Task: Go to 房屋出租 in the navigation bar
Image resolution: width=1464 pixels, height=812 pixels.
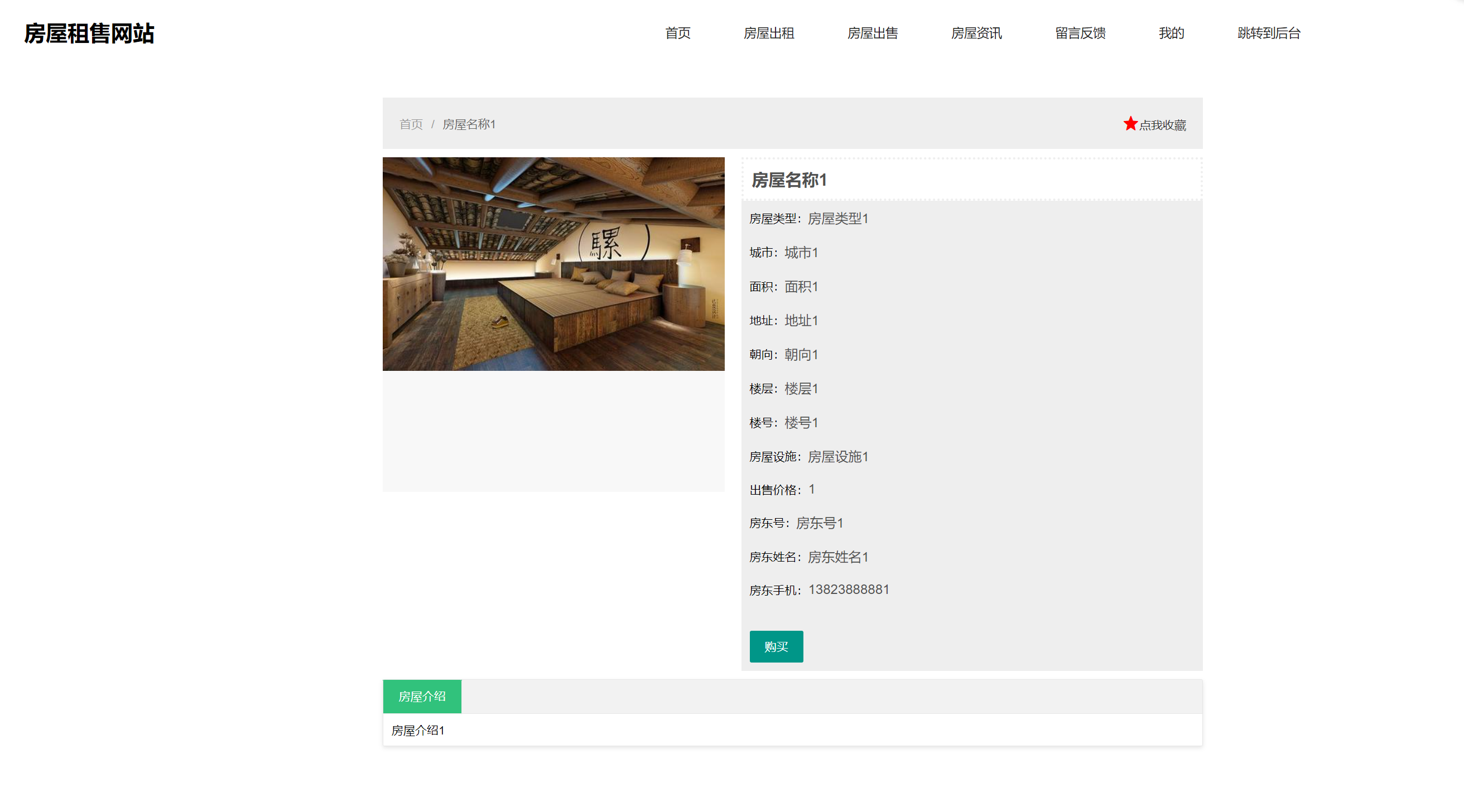Action: [x=768, y=33]
